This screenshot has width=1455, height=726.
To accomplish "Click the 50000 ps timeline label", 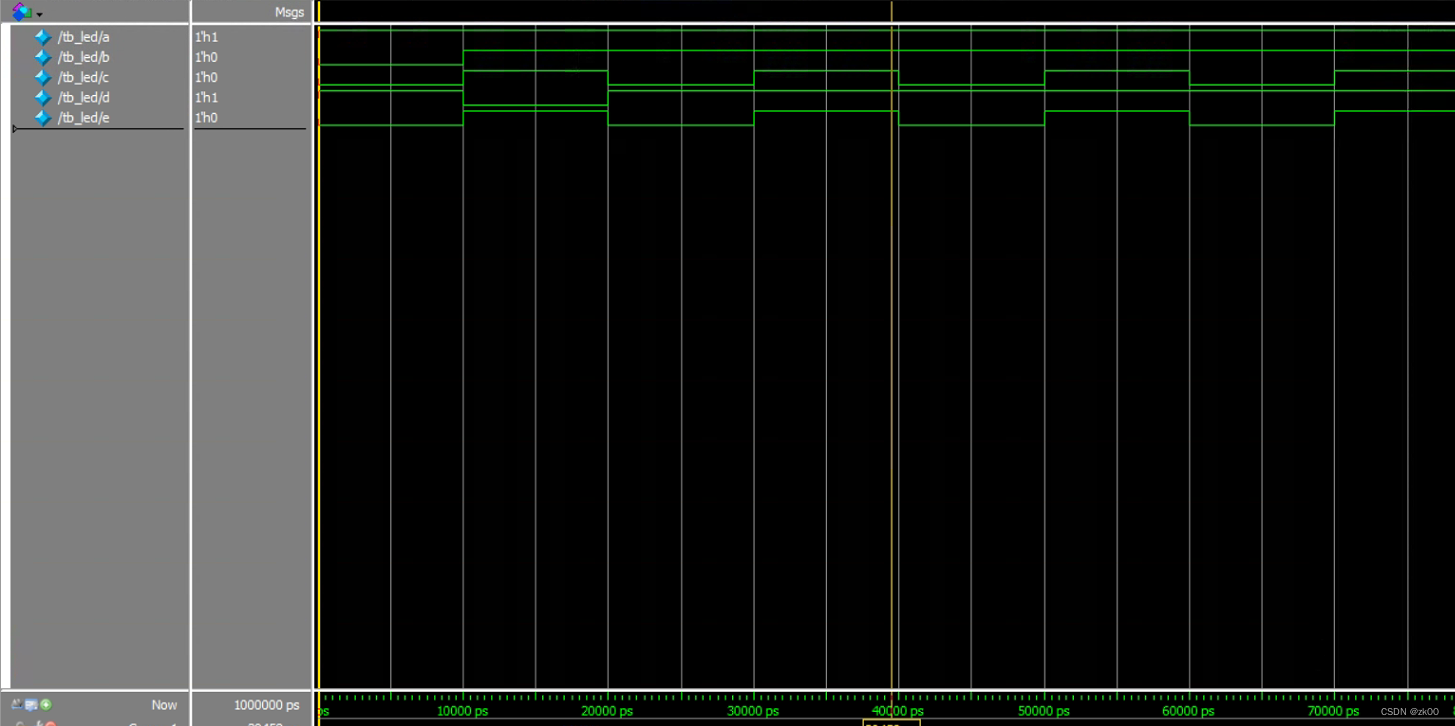I will tap(1043, 711).
